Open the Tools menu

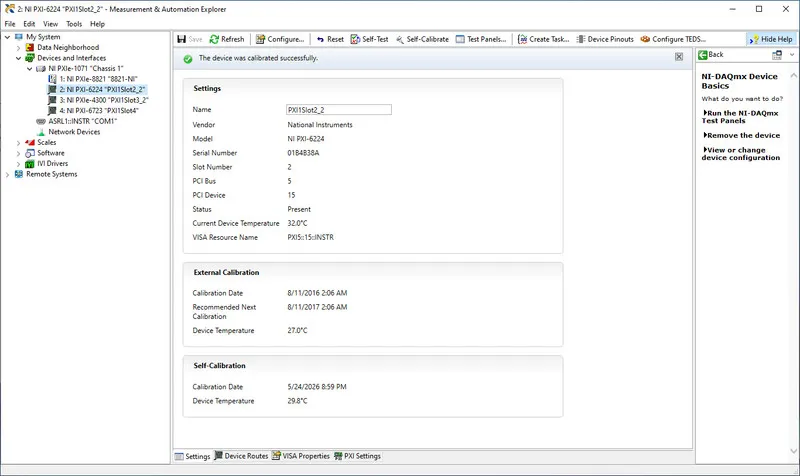(73, 23)
